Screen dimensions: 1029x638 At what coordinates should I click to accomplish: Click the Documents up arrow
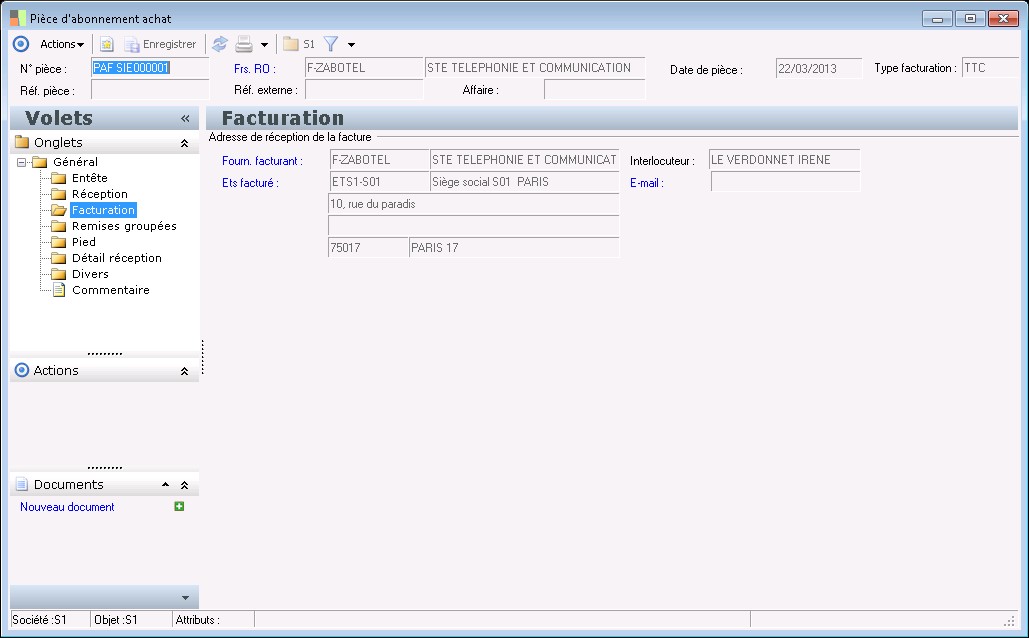coord(165,484)
